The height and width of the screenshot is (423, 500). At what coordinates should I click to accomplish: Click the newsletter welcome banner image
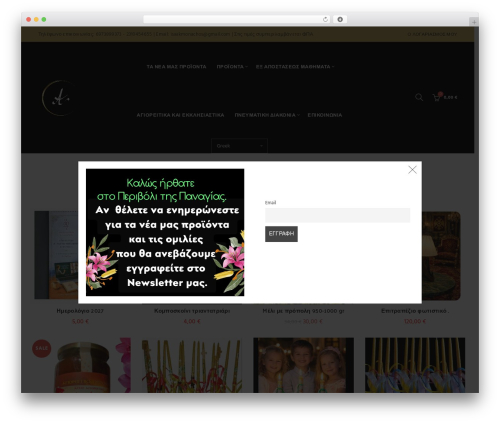coord(165,232)
